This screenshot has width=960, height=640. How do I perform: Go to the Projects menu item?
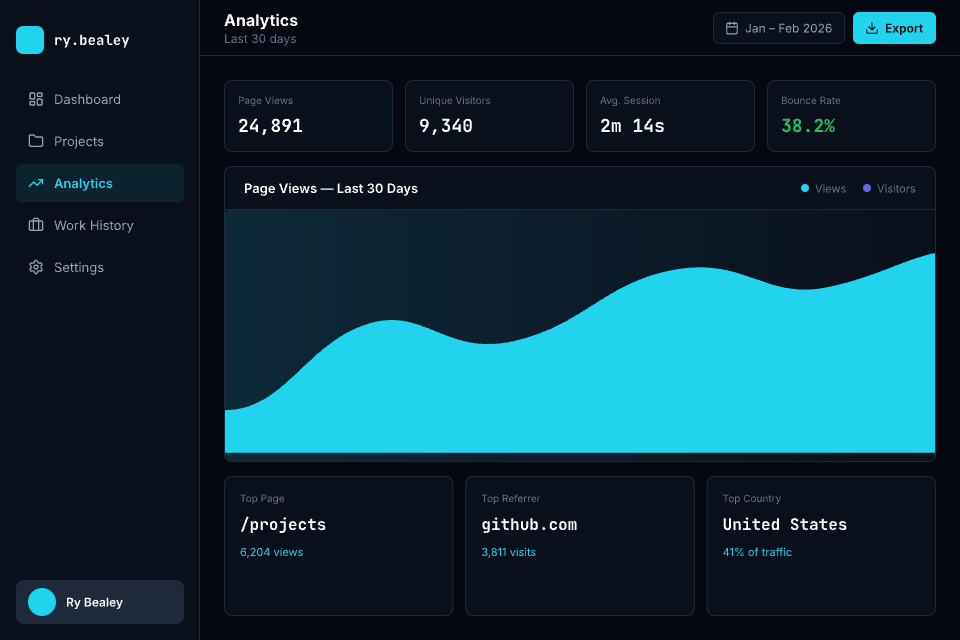pyautogui.click(x=79, y=141)
